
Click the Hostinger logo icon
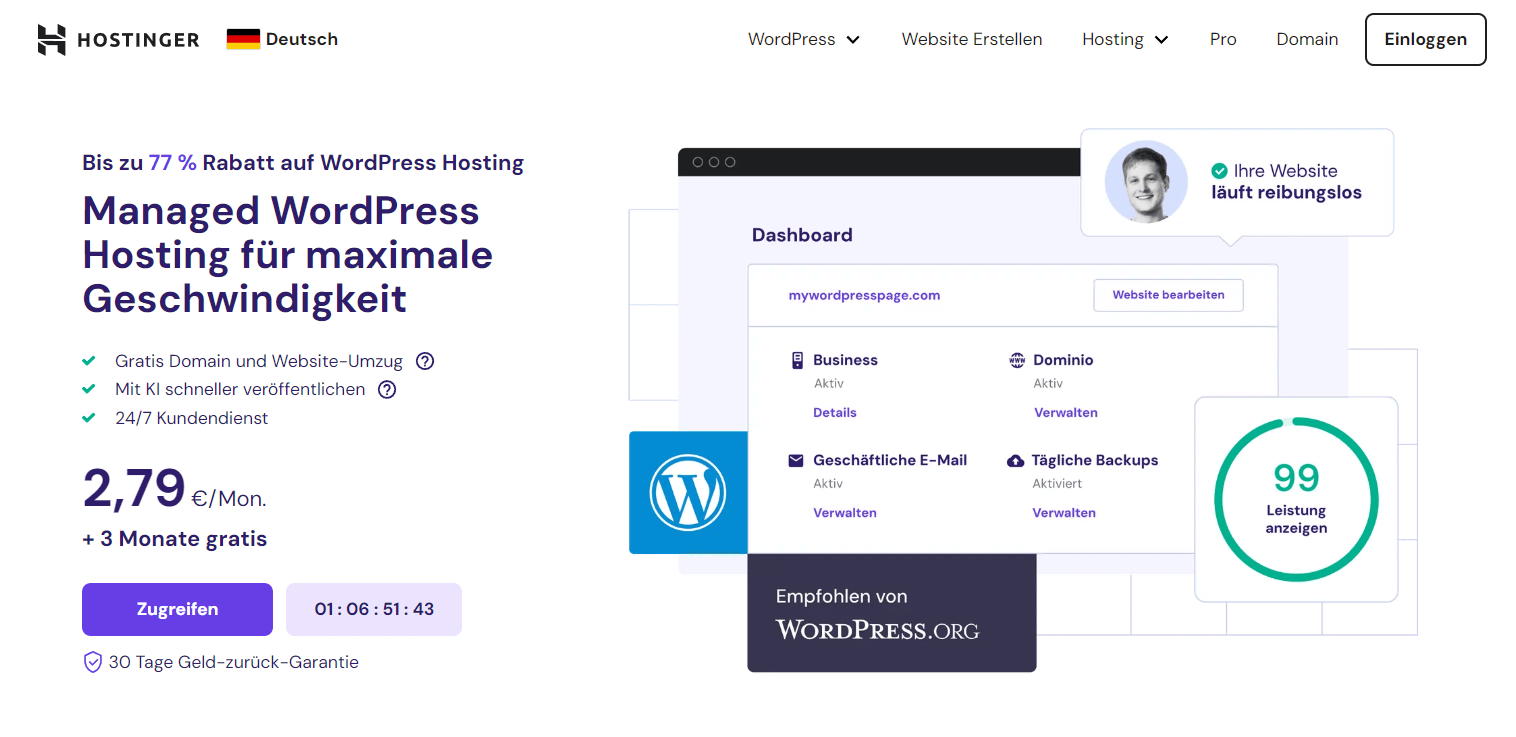click(x=51, y=39)
